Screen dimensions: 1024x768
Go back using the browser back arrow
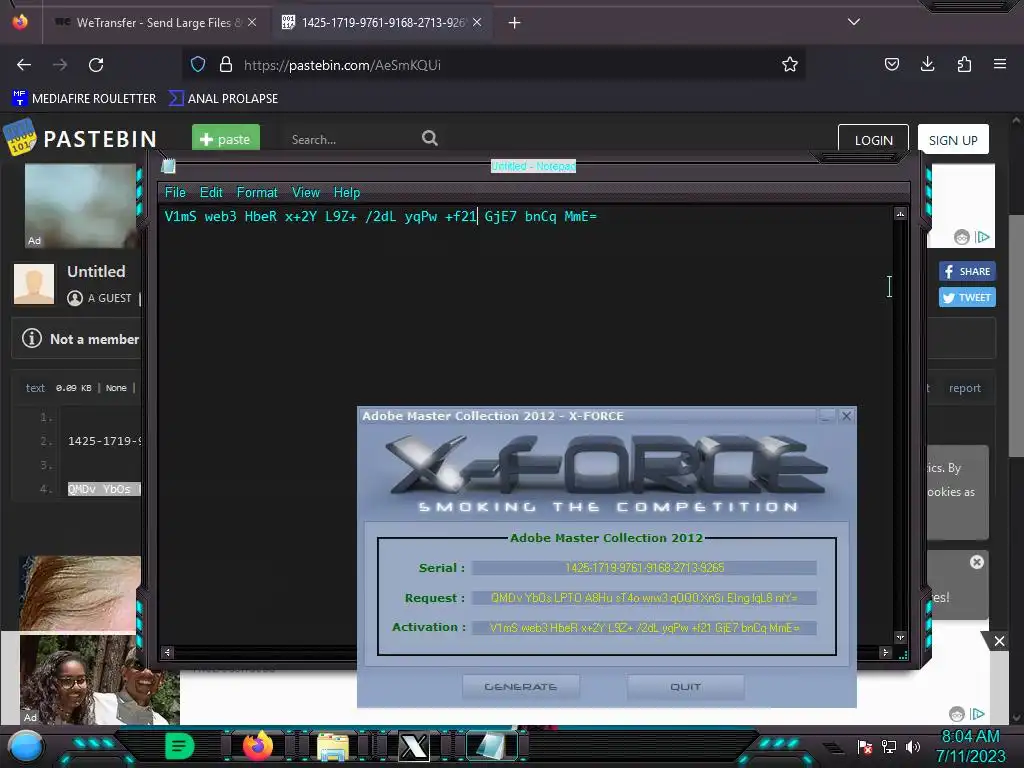[x=24, y=65]
